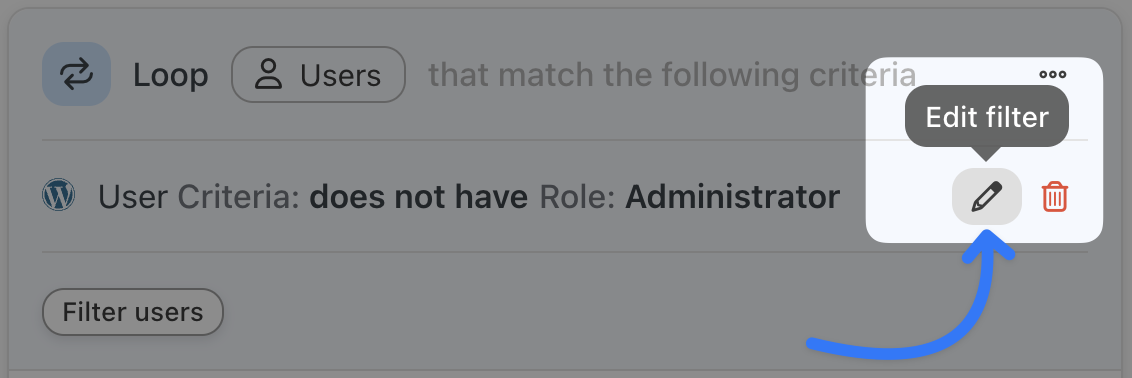Delete the filter using red trash icon

(1055, 196)
